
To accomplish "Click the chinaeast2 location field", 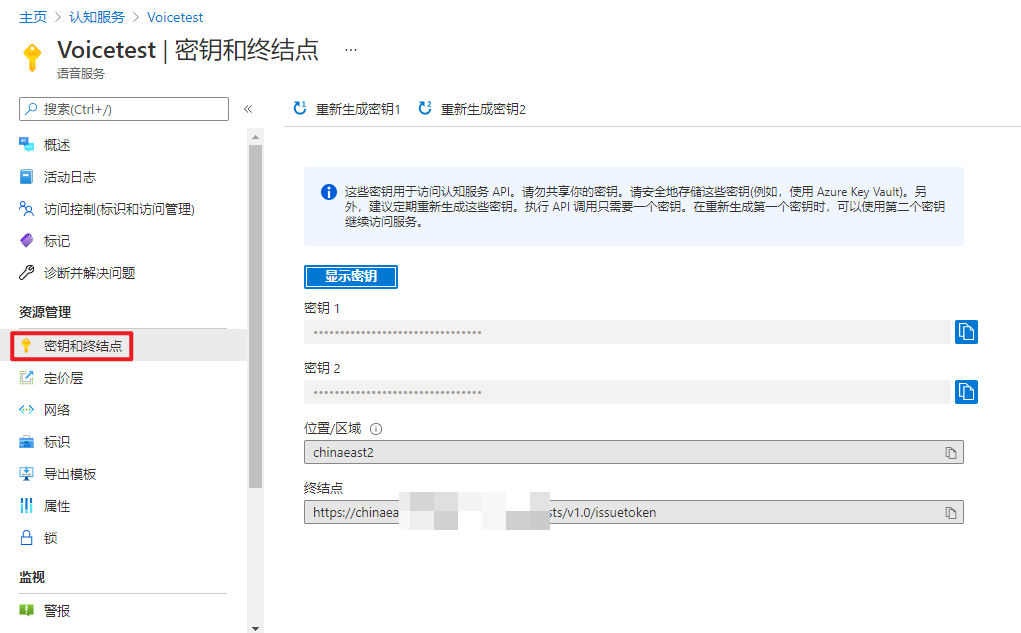I will 634,452.
